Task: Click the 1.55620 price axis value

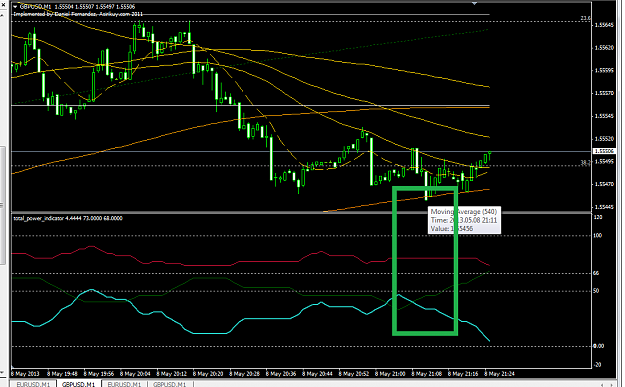Action: coord(604,47)
